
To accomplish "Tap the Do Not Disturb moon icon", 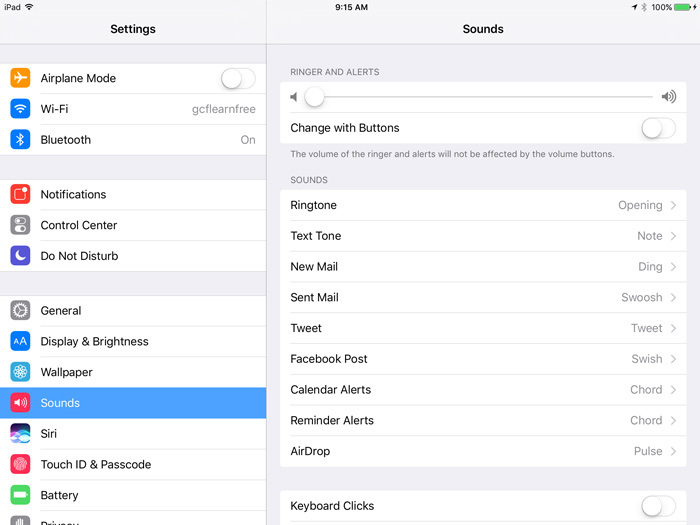I will click(x=20, y=256).
